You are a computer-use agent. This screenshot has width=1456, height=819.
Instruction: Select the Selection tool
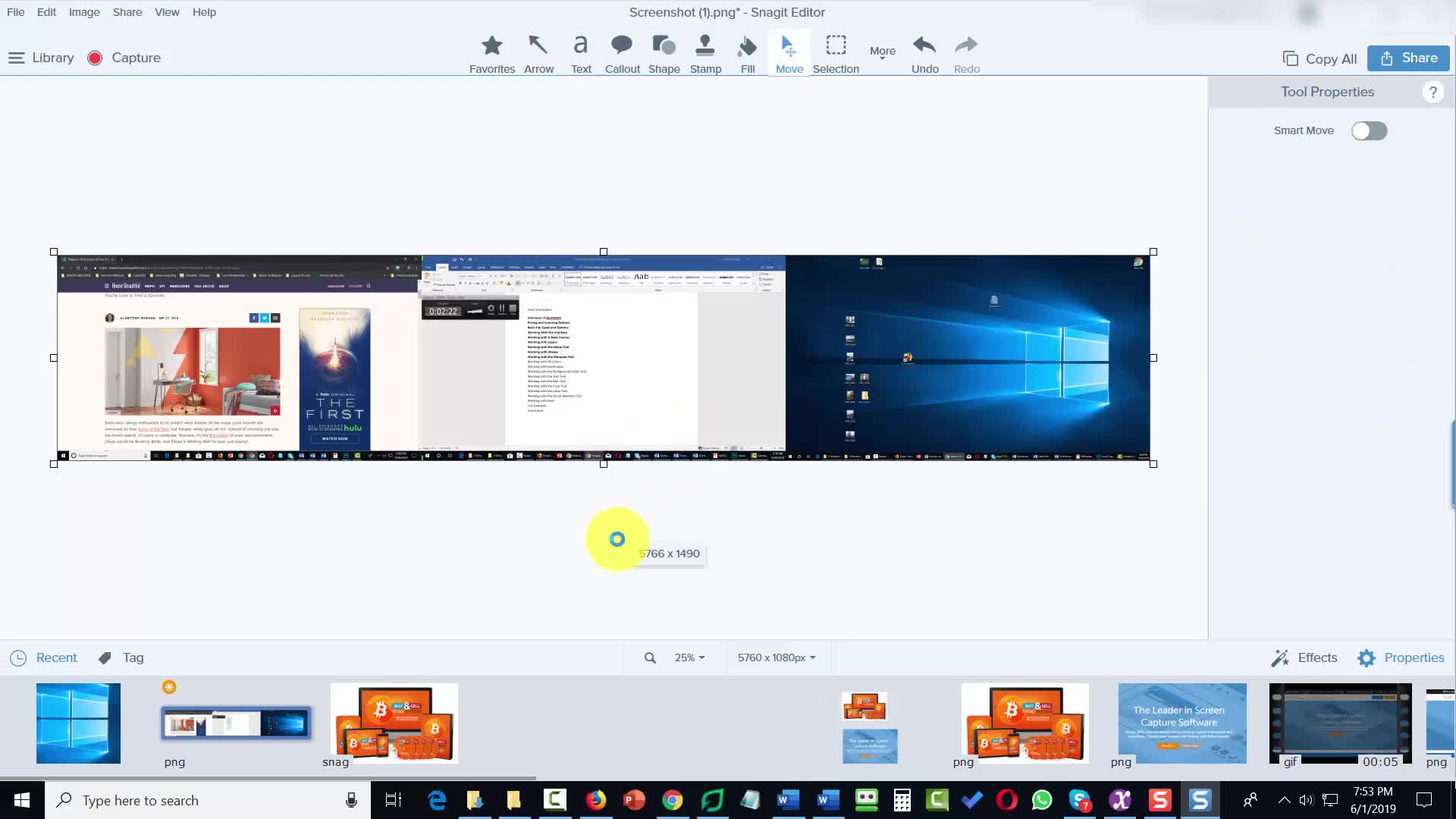836,55
